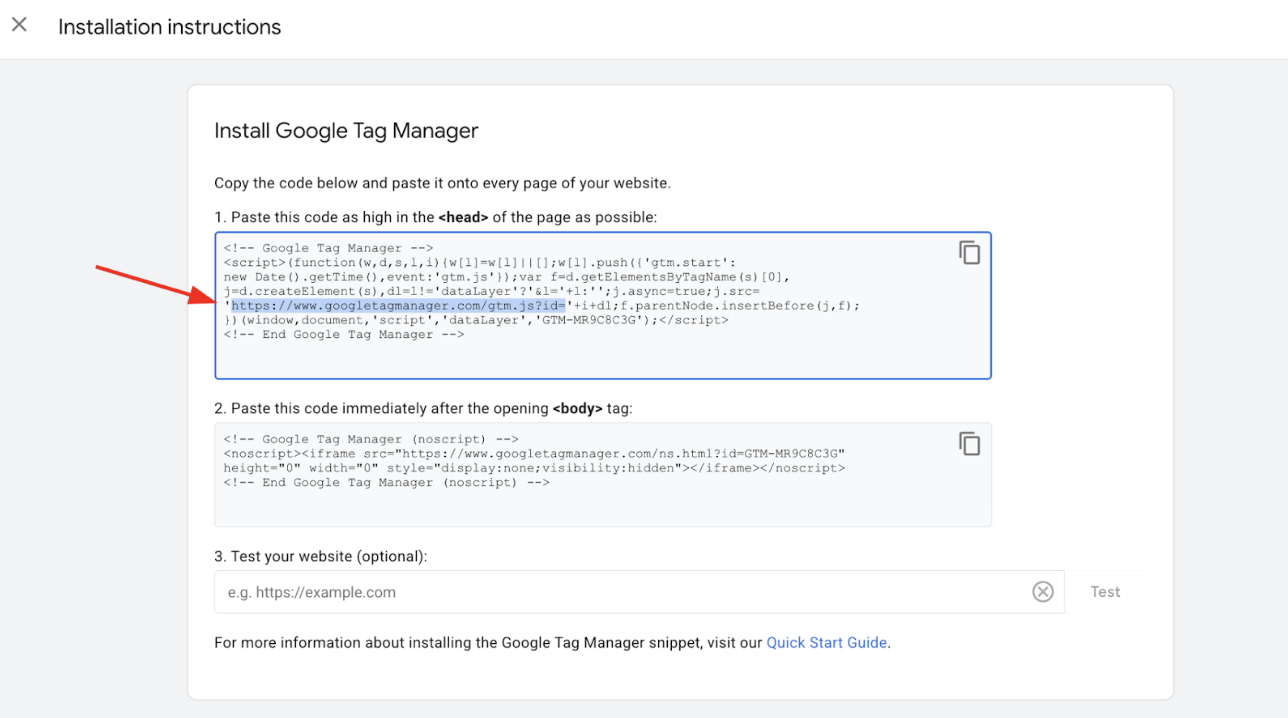The height and width of the screenshot is (718, 1288).
Task: Click the iframe src ns.html line
Action: [535, 454]
